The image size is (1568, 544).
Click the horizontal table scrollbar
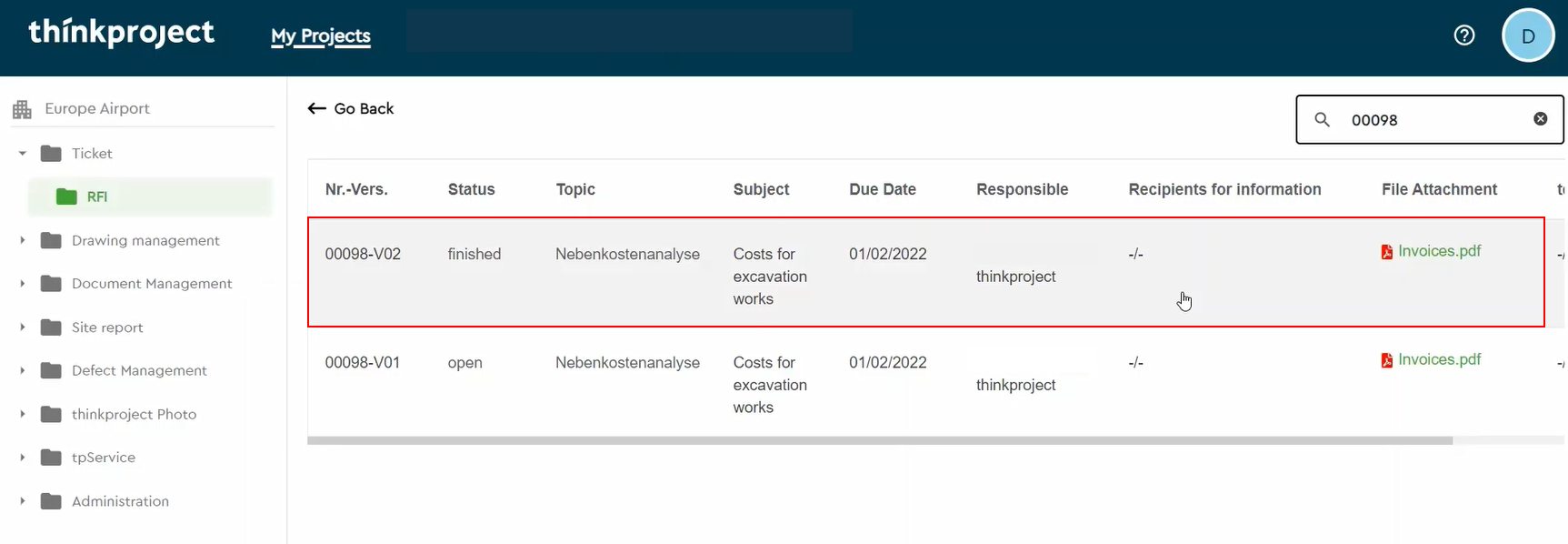[x=879, y=440]
